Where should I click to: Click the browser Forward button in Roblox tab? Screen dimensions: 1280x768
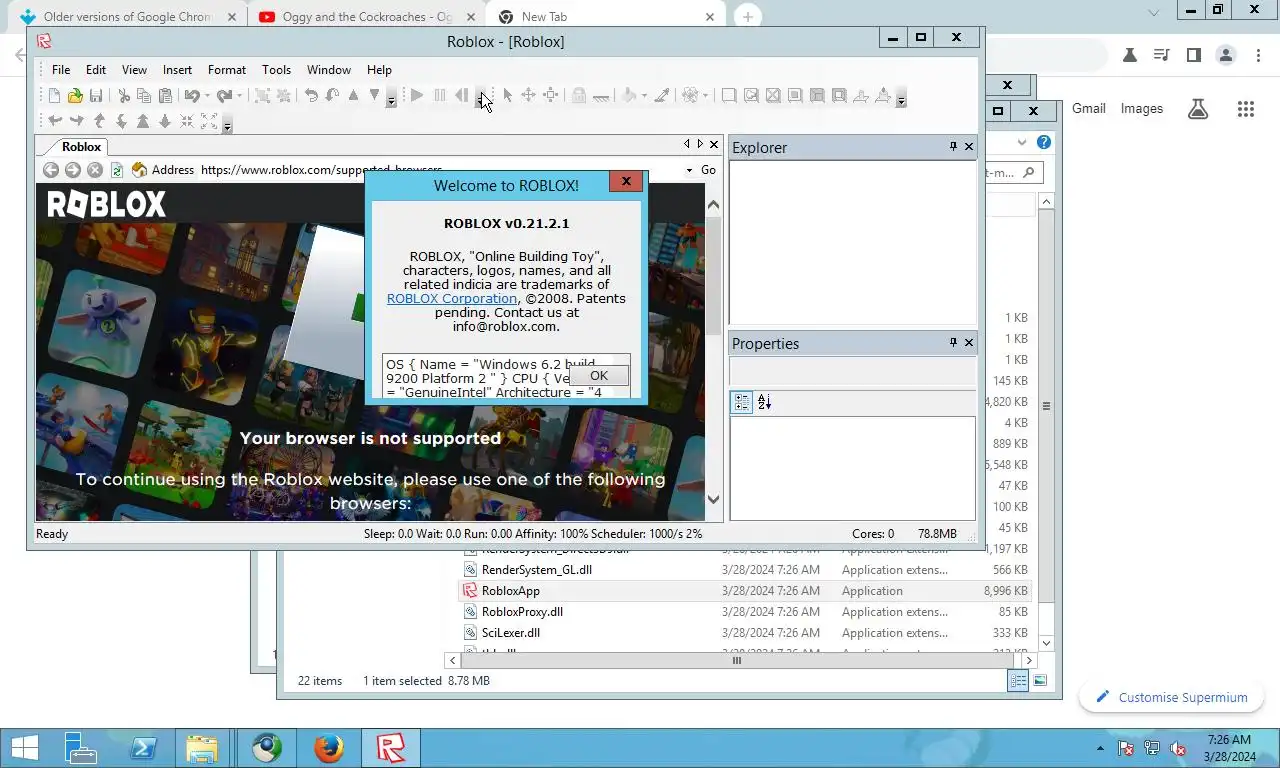pos(73,170)
